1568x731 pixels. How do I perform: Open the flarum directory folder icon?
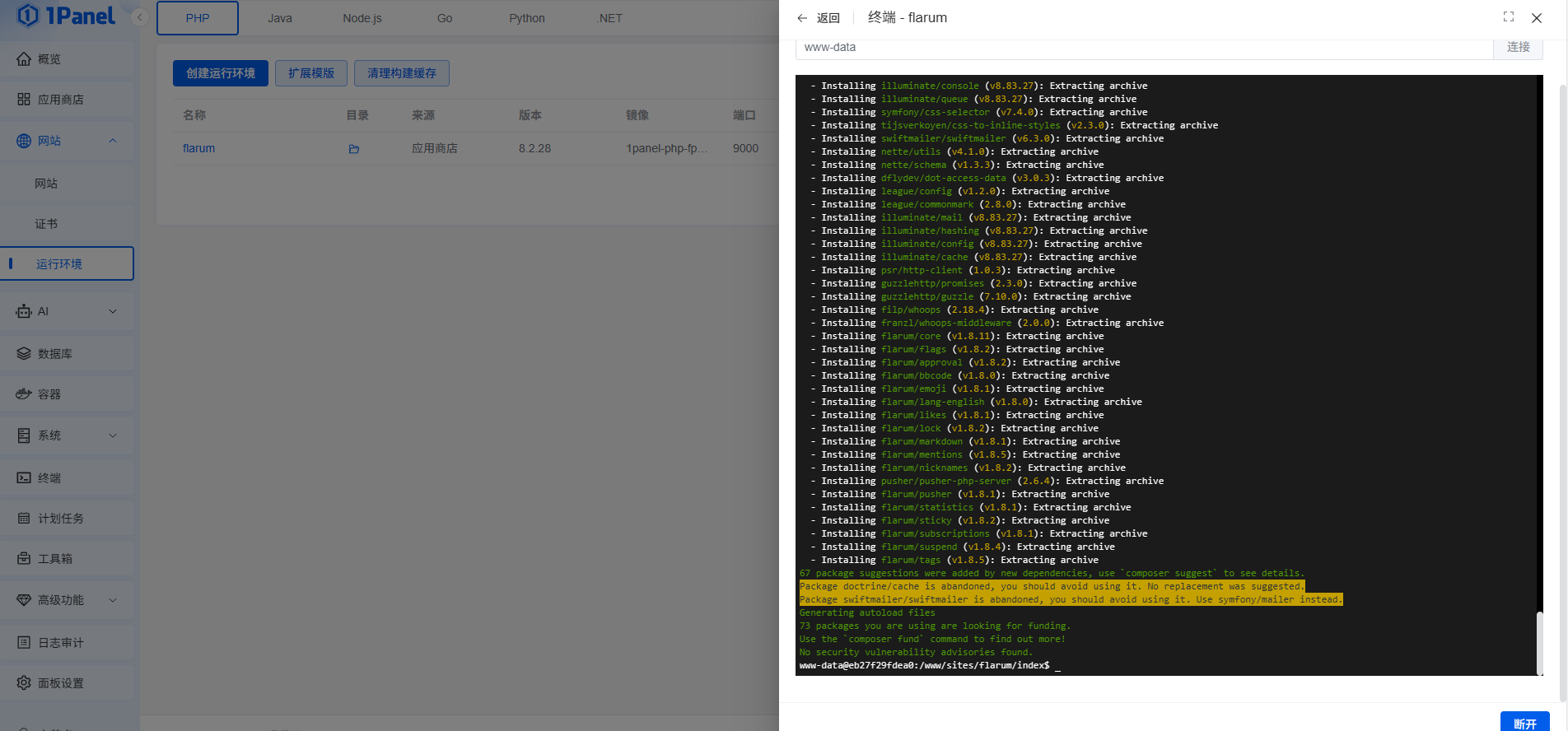pyautogui.click(x=354, y=149)
